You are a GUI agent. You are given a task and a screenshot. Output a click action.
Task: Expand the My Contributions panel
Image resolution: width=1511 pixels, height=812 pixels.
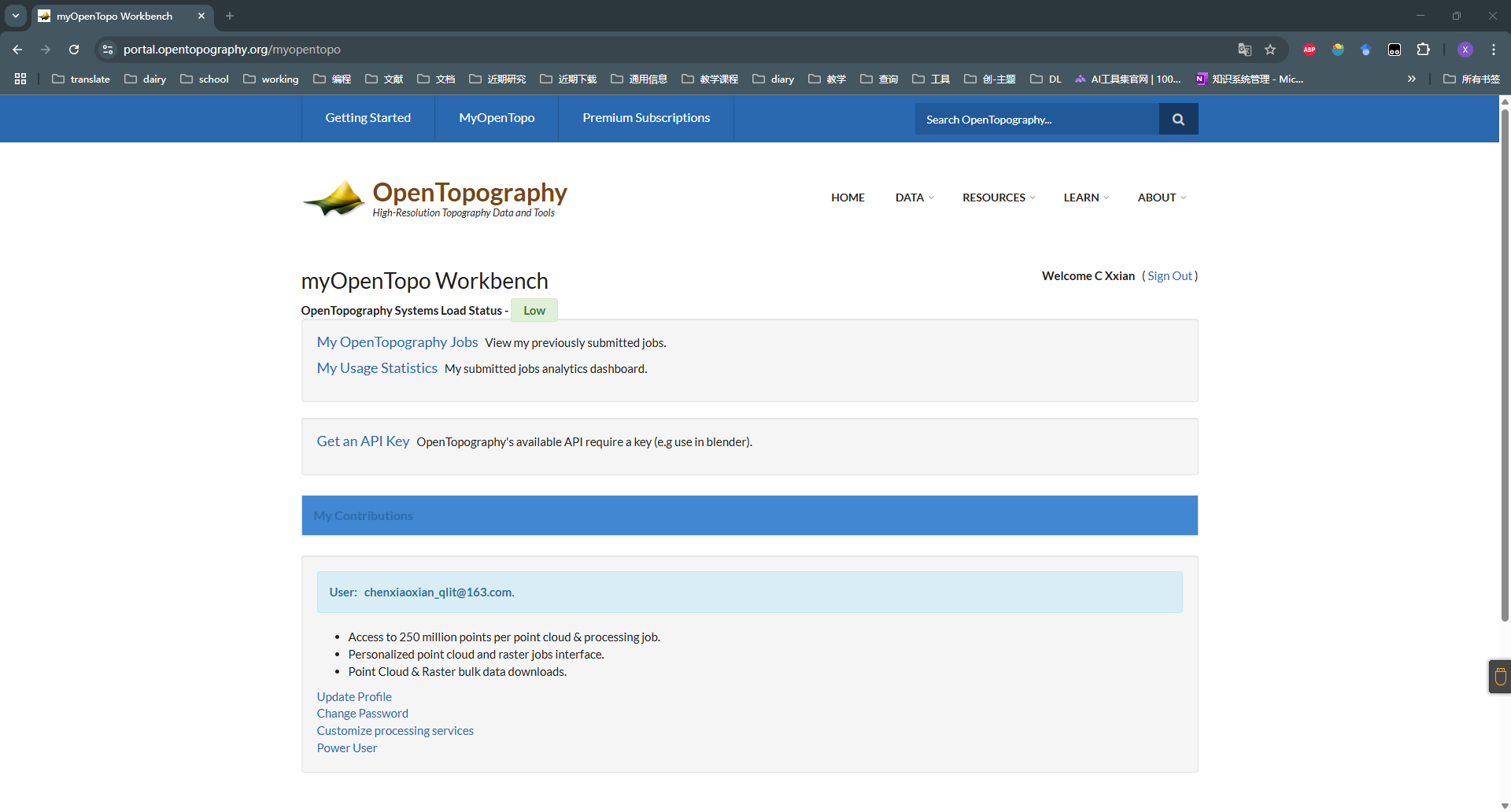749,515
